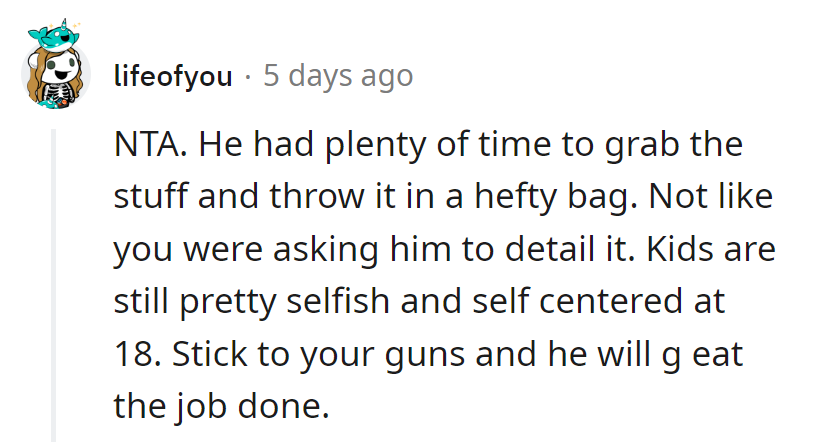
Task: Click the "5 days ago" timestamp
Action: point(338,77)
